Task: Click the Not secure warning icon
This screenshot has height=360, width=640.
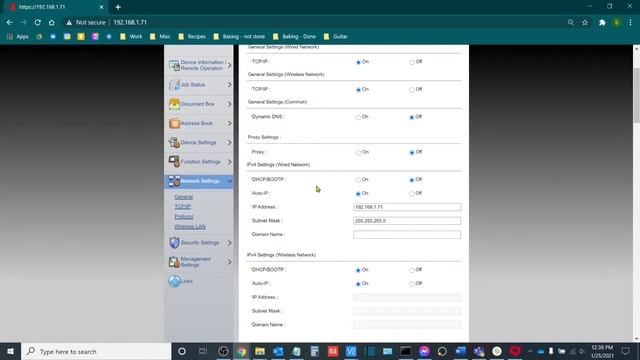Action: coord(69,22)
